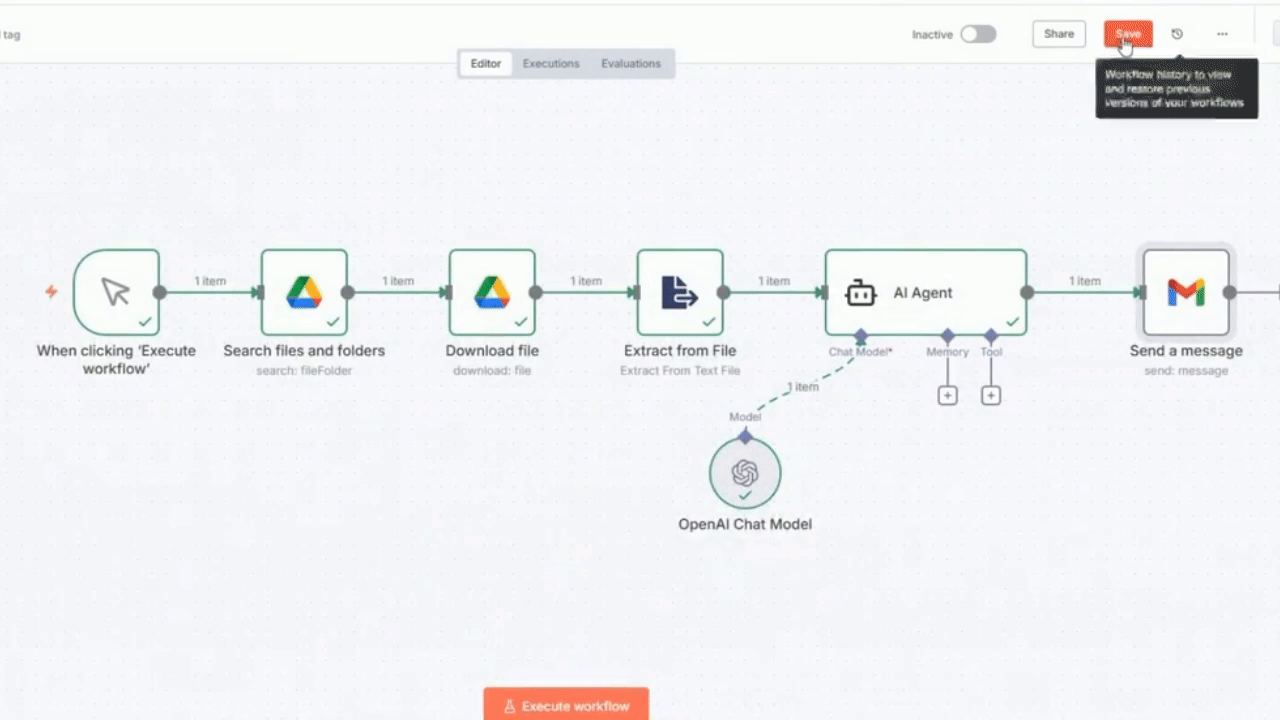Toggle the workflow Inactive switch
This screenshot has height=720, width=1280.
click(978, 34)
